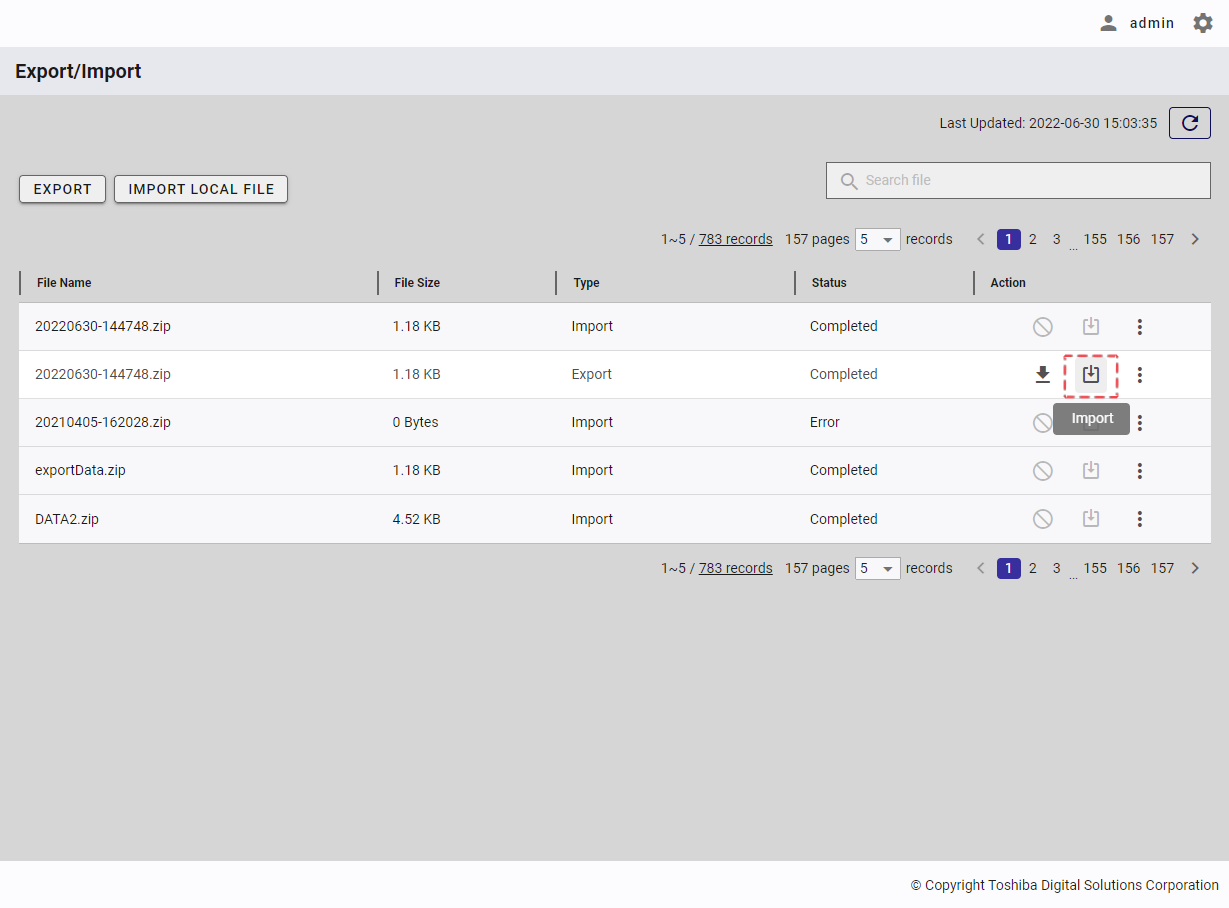Viewport: 1229px width, 908px height.
Task: Go to next page with top chevron
Action: tap(1194, 239)
